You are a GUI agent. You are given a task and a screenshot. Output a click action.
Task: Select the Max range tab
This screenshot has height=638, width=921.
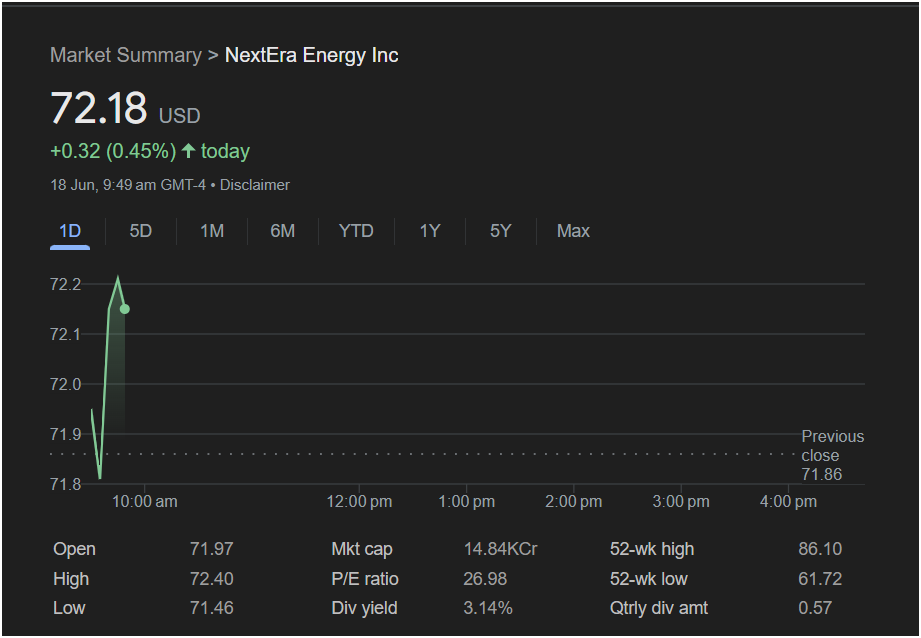573,231
